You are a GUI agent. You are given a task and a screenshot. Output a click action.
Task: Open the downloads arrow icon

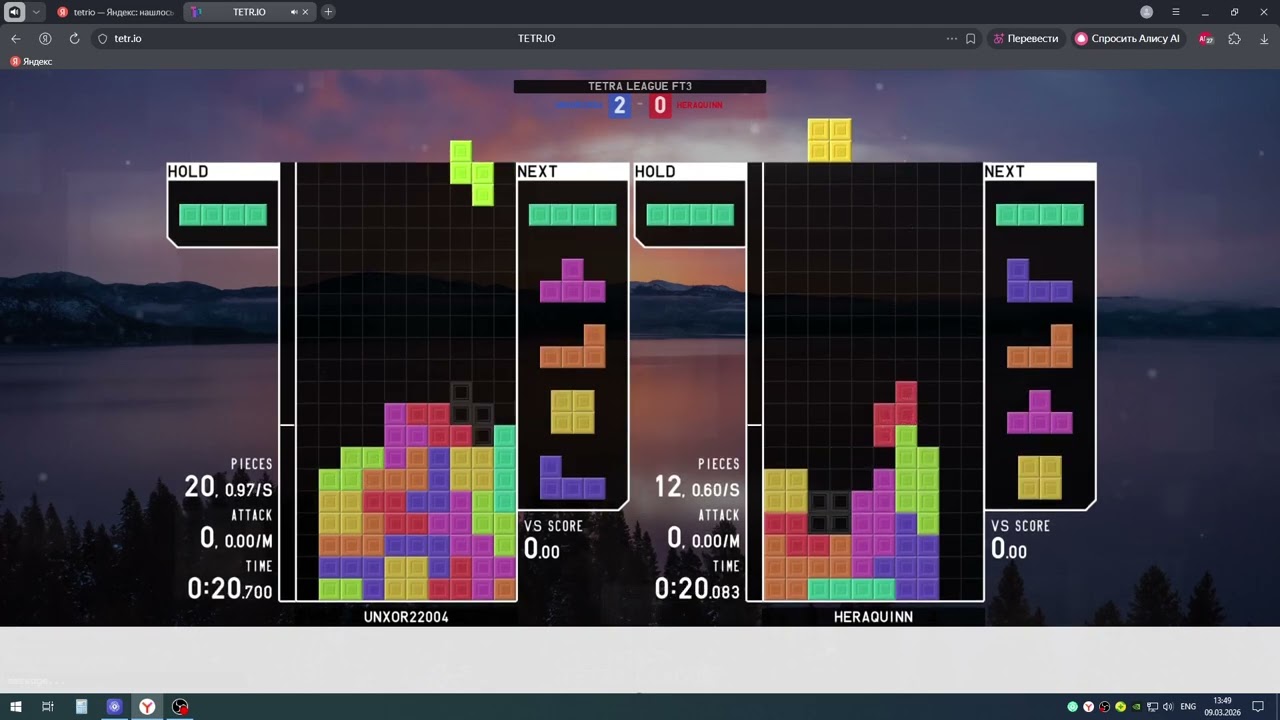pyautogui.click(x=1264, y=38)
